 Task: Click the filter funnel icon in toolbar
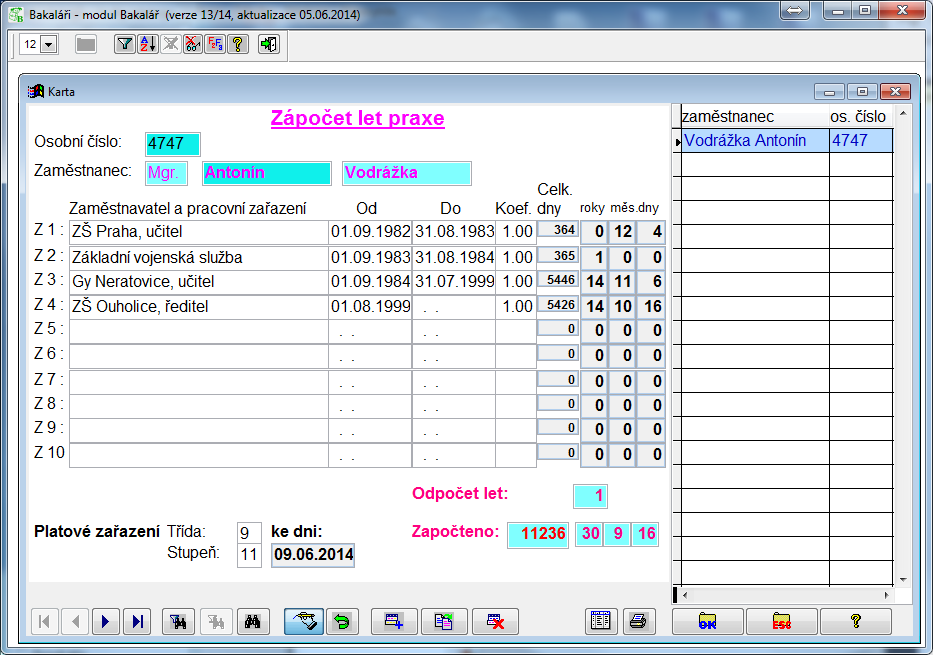[124, 44]
